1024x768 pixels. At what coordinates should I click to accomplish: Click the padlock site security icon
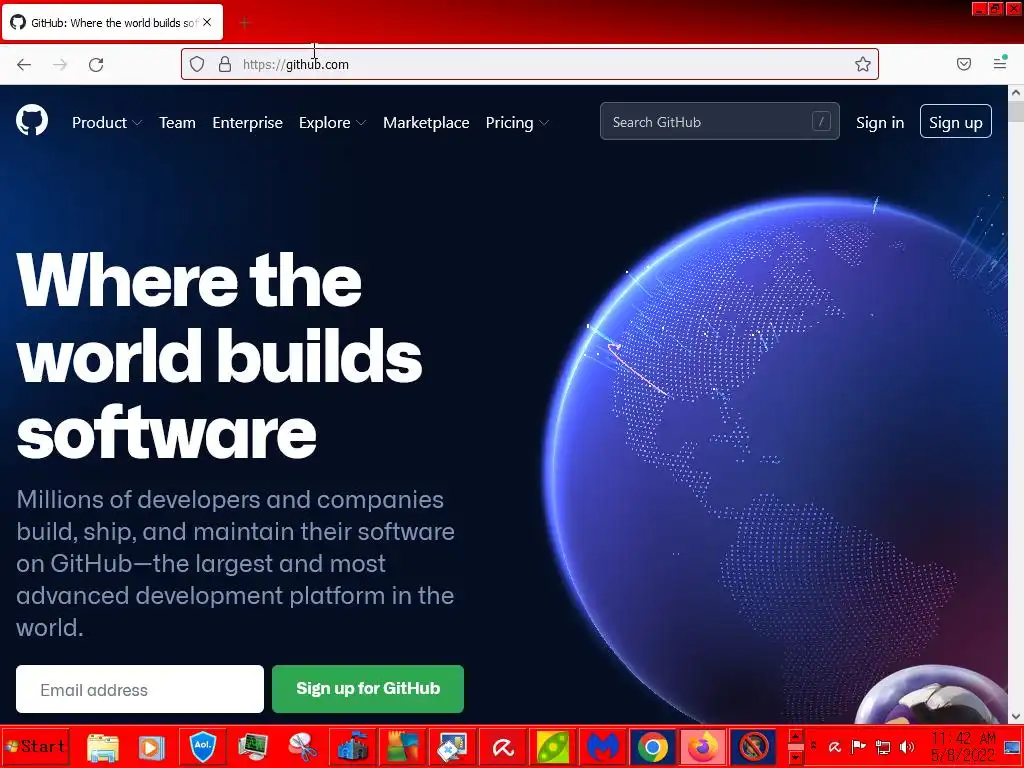[225, 64]
